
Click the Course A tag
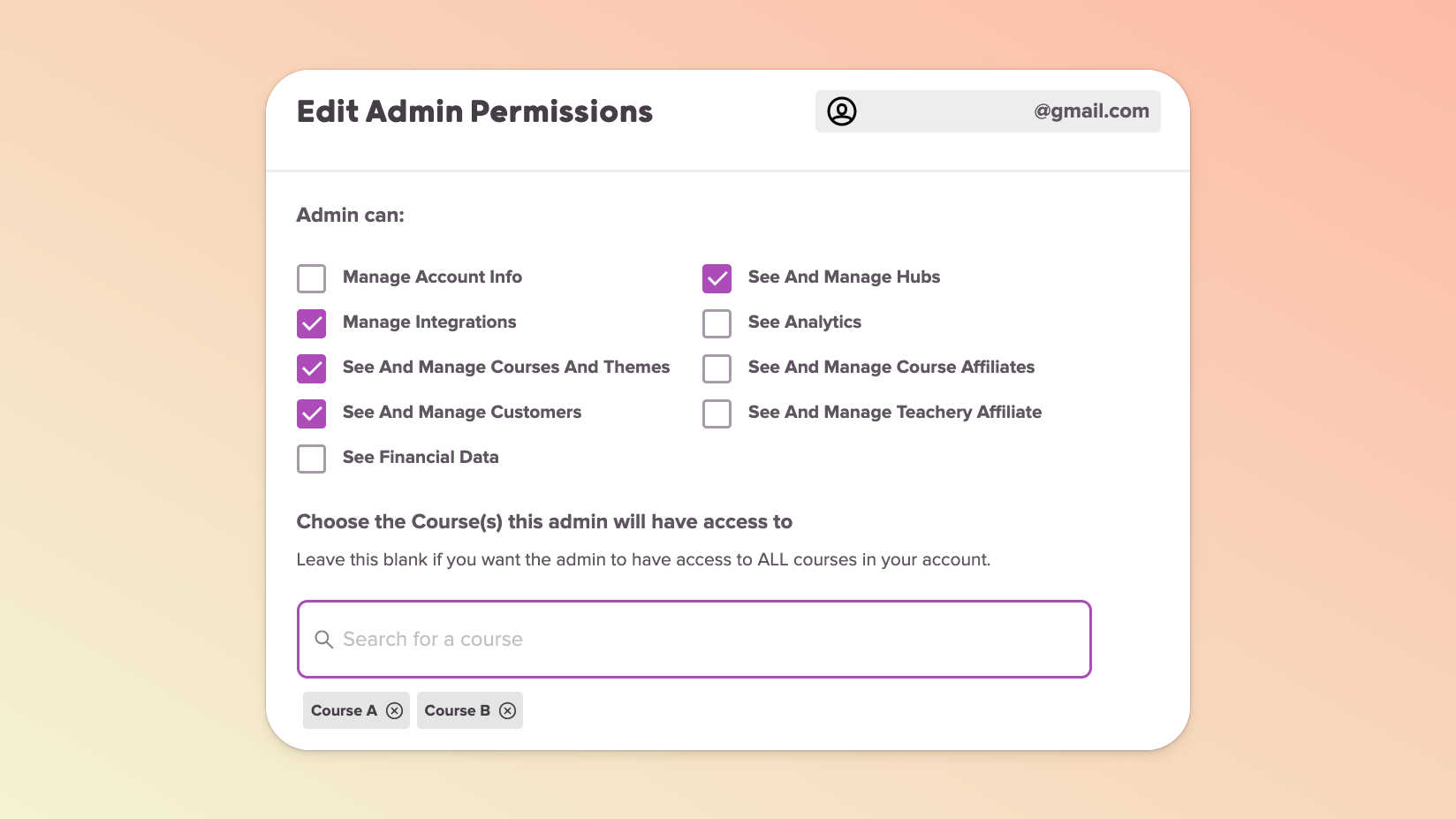click(344, 711)
